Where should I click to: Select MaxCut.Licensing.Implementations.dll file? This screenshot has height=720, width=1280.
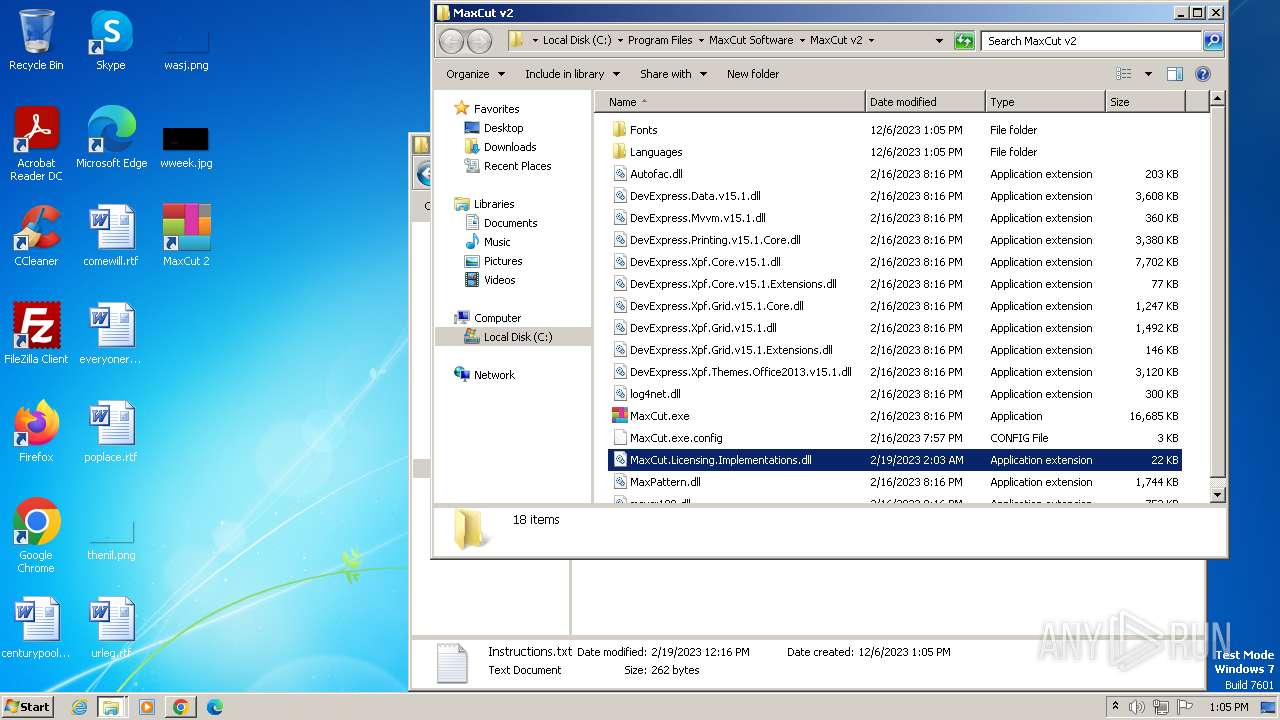(895, 460)
